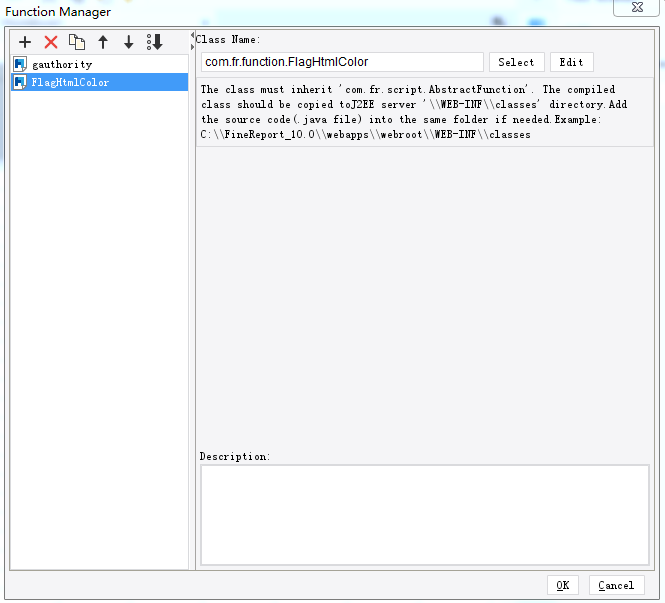Click the Edit button
The image size is (665, 603).
(x=571, y=62)
